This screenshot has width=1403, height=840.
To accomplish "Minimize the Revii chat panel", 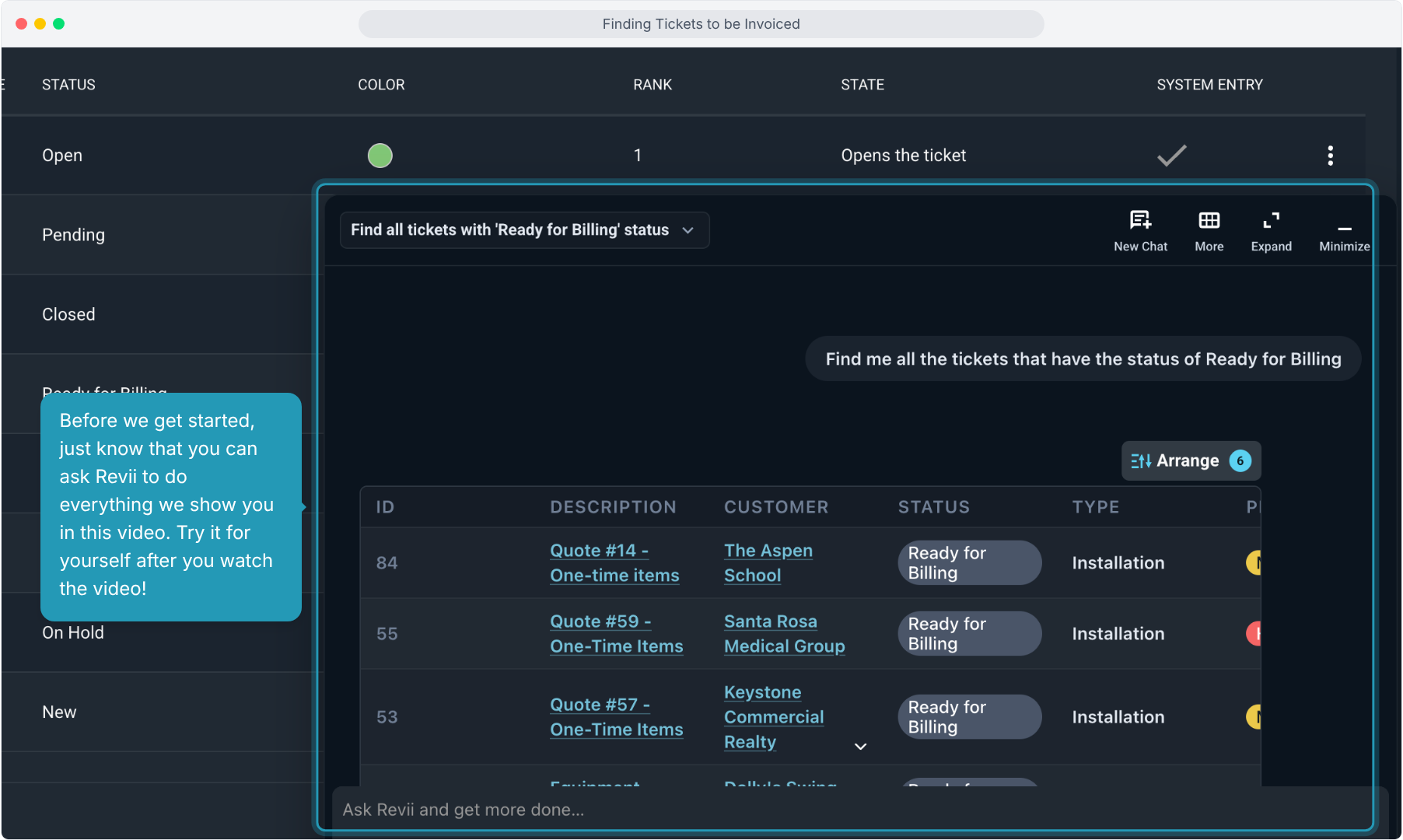I will (1344, 236).
